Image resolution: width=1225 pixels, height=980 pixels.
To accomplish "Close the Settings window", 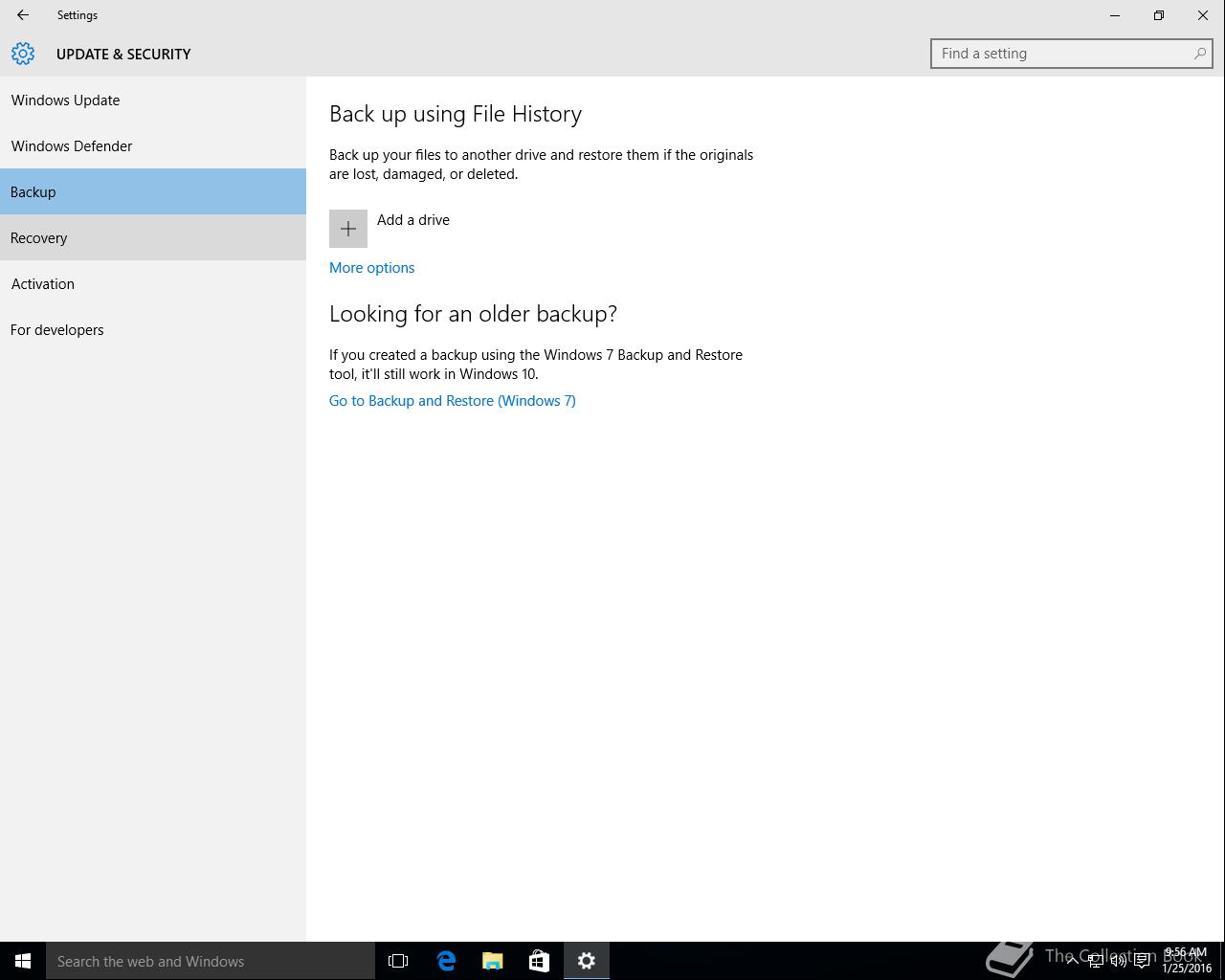I will click(1203, 15).
